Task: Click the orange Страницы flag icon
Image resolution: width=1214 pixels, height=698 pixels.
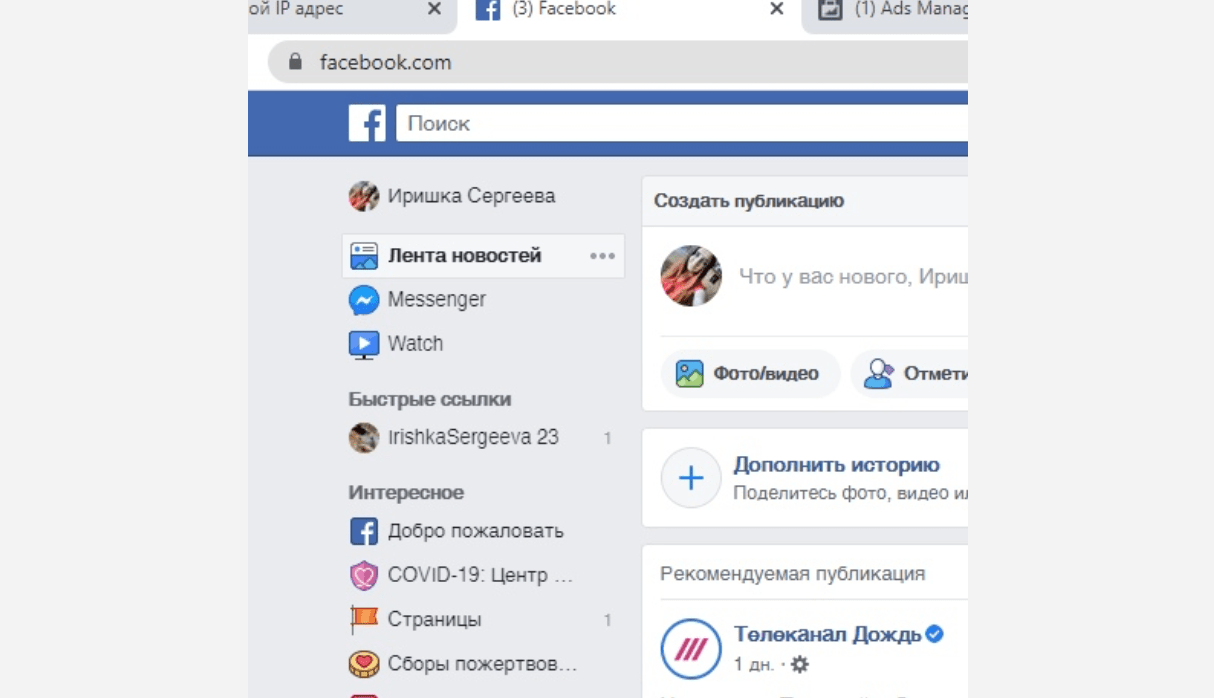Action: pos(364,620)
